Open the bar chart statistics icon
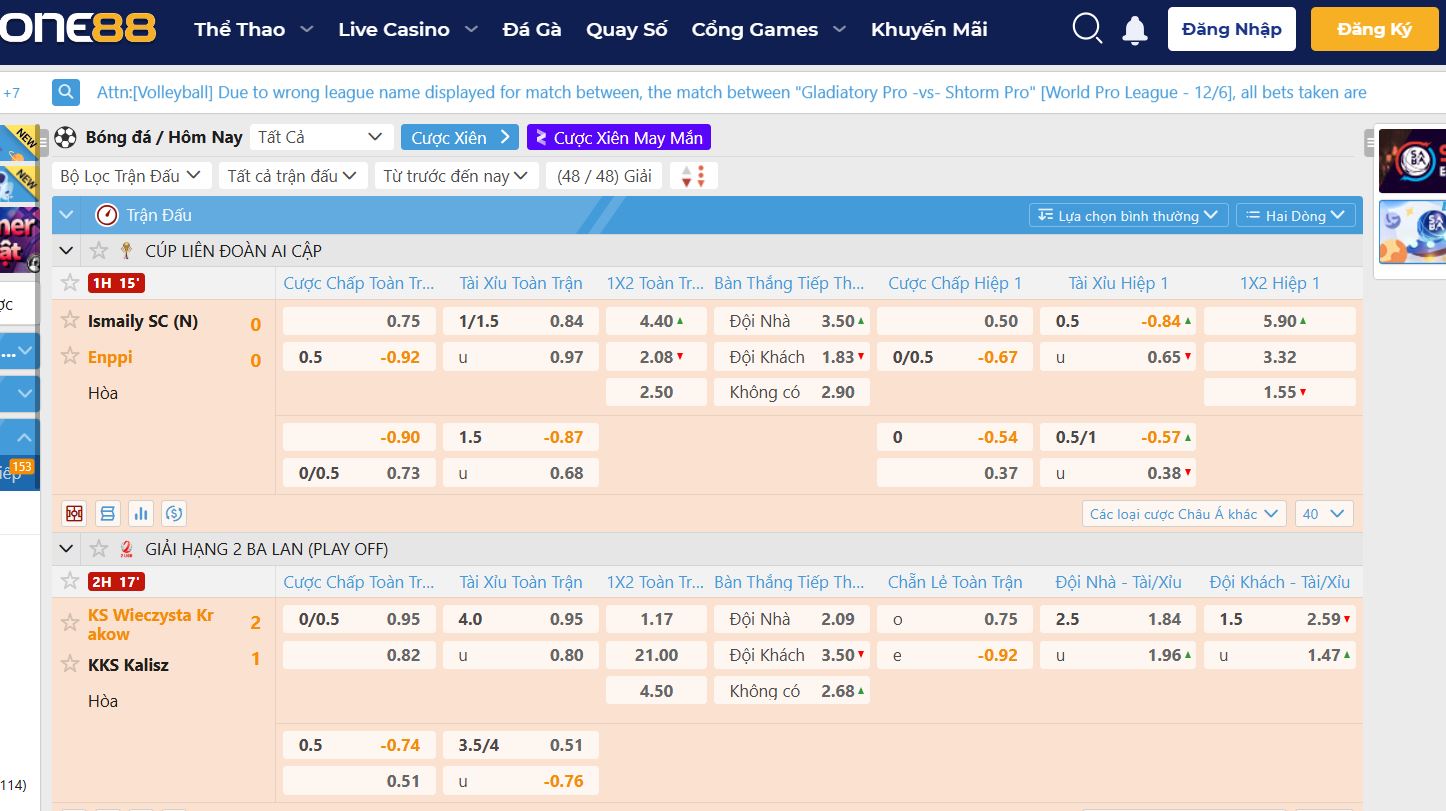Screen dimensions: 1446x811 click(x=141, y=514)
